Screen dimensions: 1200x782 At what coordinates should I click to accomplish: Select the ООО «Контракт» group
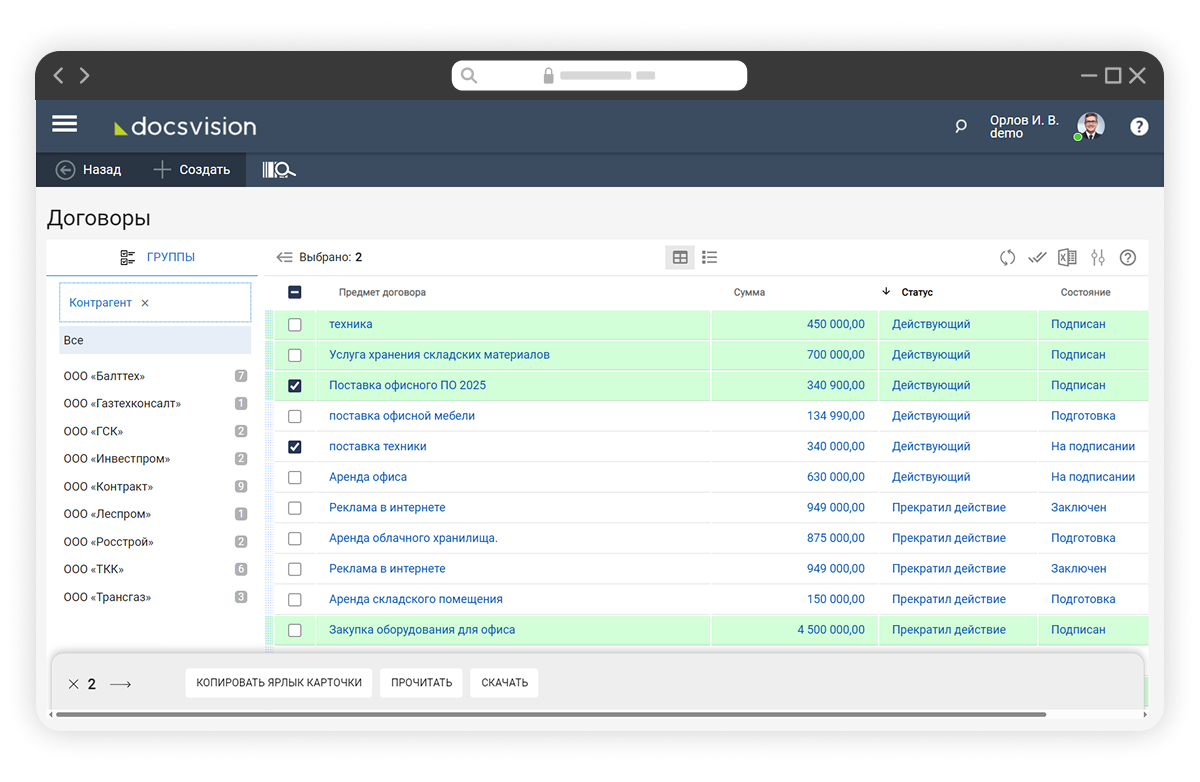click(x=108, y=487)
